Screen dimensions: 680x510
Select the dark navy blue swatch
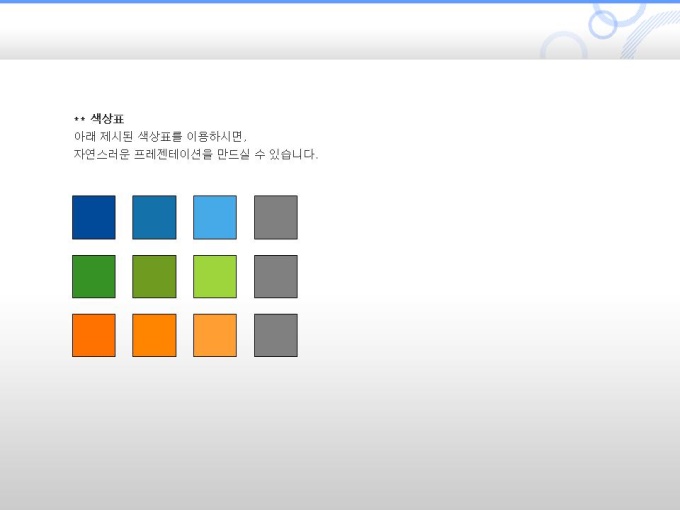[94, 217]
